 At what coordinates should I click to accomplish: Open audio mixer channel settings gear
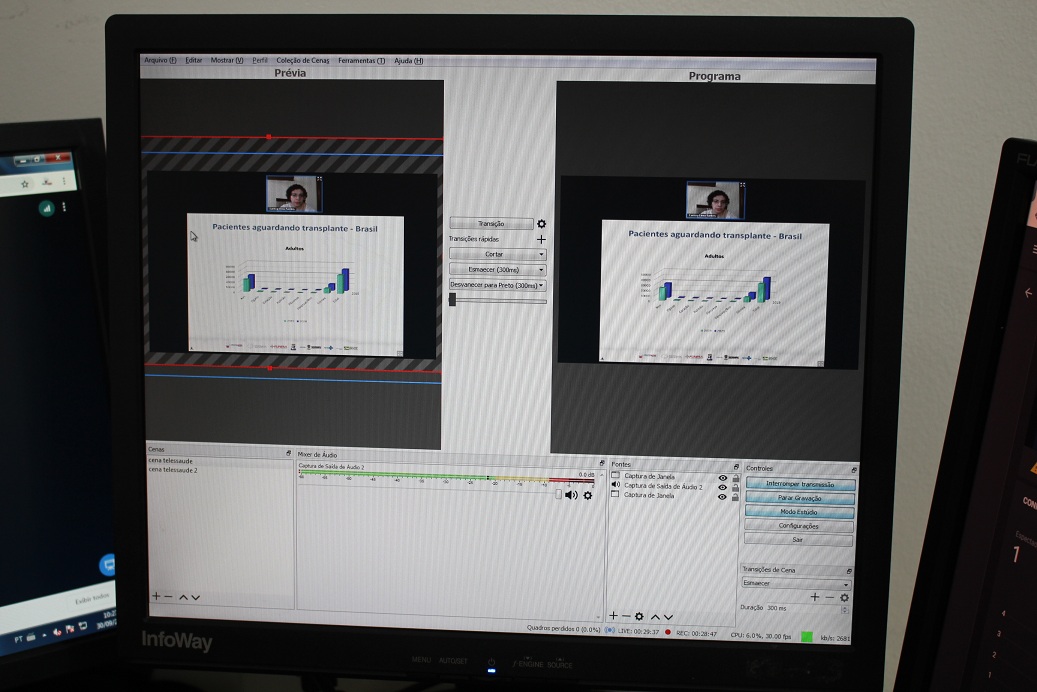point(587,495)
